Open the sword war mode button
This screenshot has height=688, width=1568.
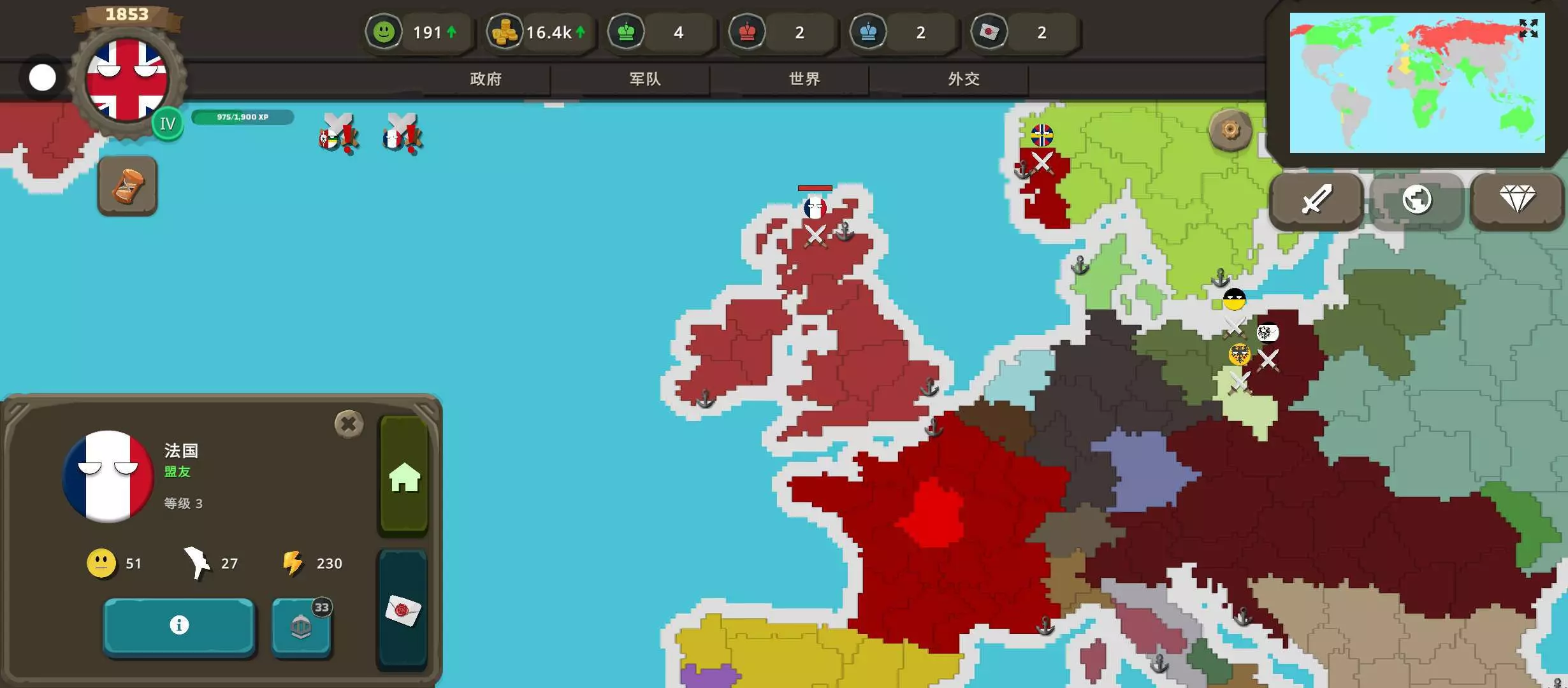pos(1316,200)
